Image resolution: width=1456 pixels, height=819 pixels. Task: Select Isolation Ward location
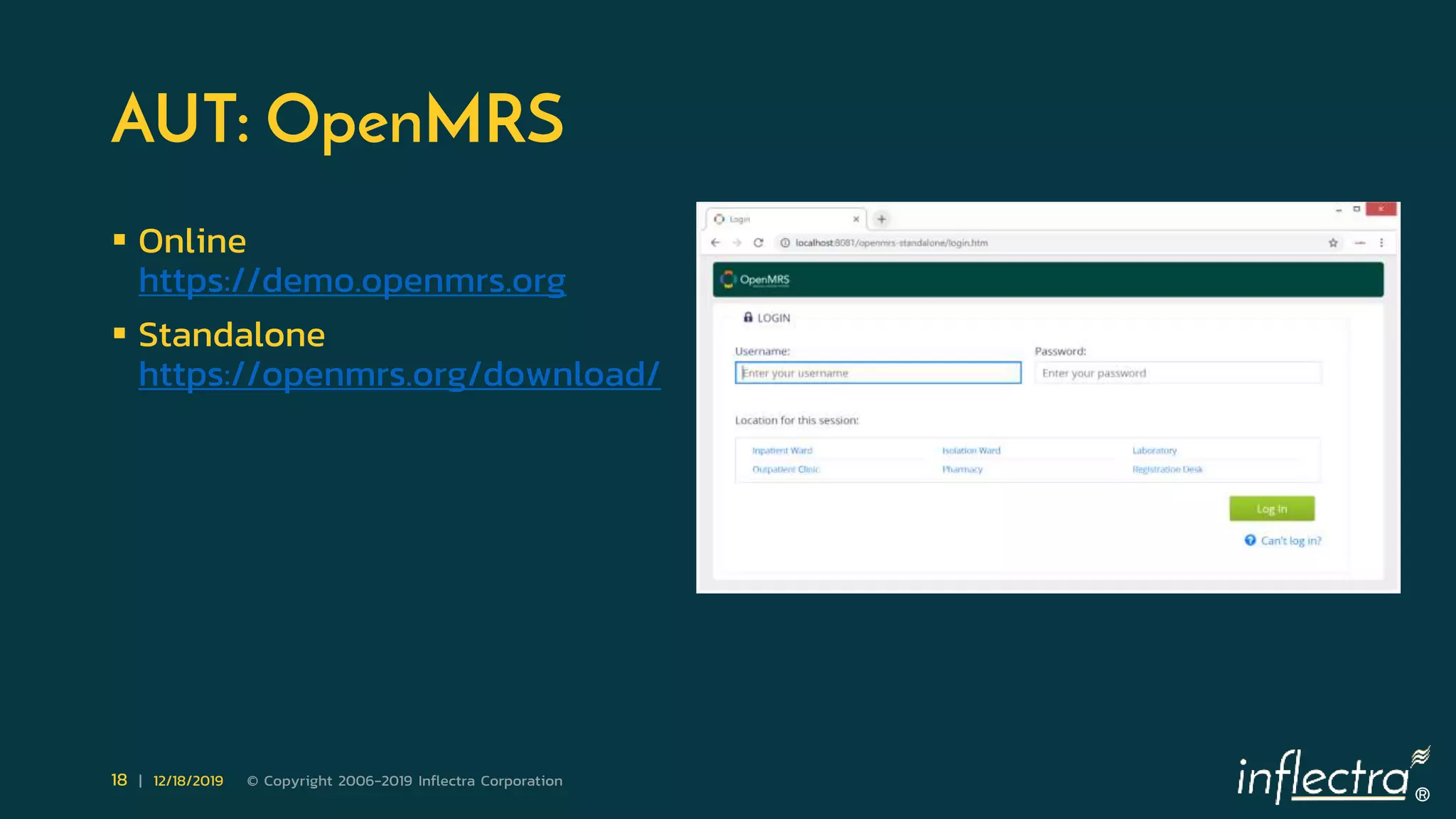[971, 451]
